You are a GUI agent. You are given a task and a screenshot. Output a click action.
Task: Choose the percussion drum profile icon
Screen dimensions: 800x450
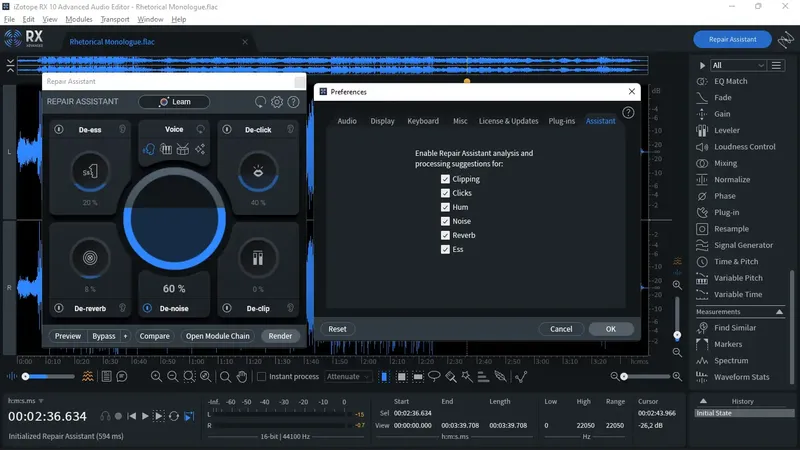point(183,150)
